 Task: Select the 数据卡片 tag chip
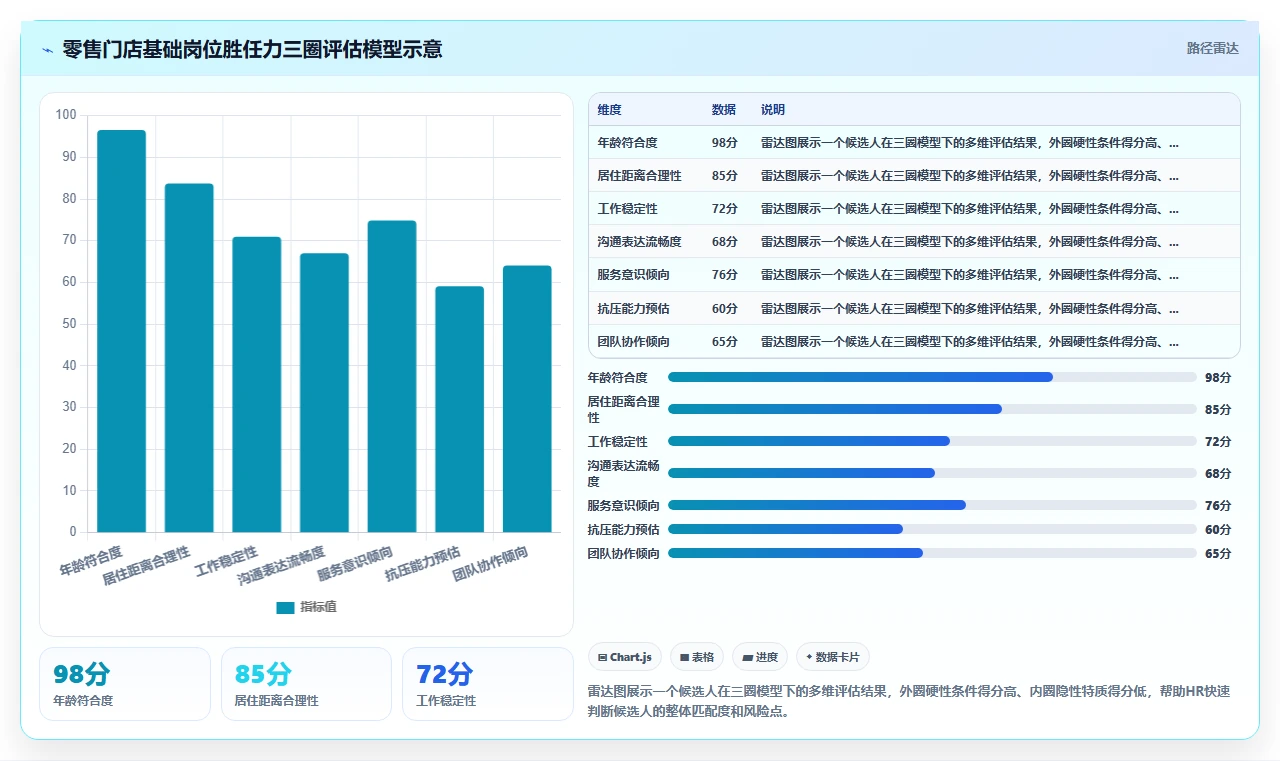pyautogui.click(x=833, y=657)
